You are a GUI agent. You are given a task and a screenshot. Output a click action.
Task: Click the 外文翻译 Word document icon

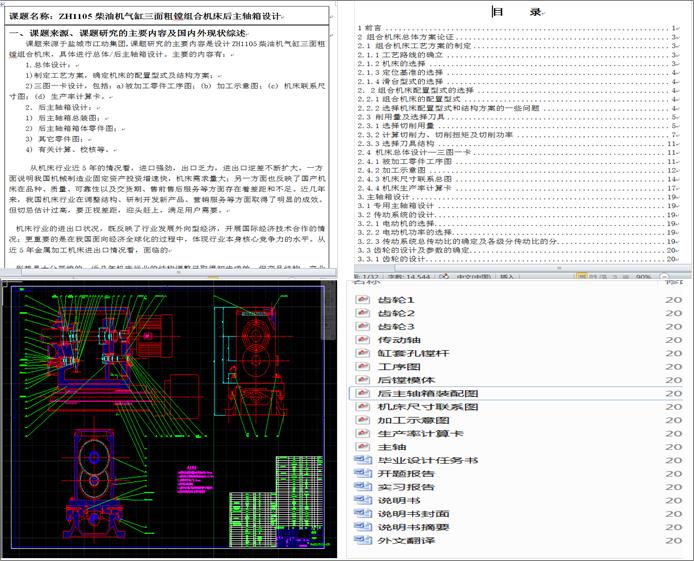click(x=363, y=540)
